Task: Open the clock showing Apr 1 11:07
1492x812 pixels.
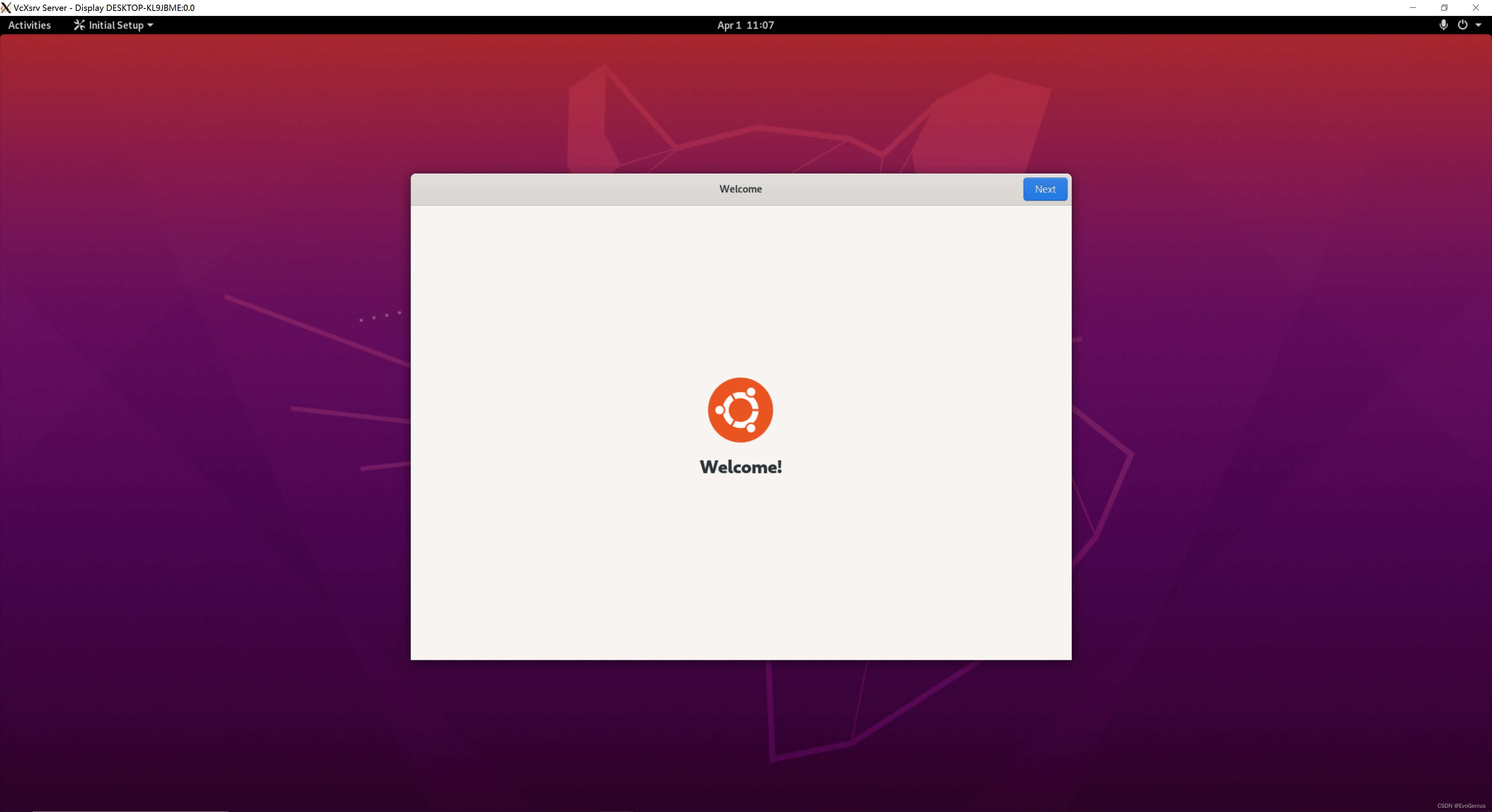Action: pos(746,25)
